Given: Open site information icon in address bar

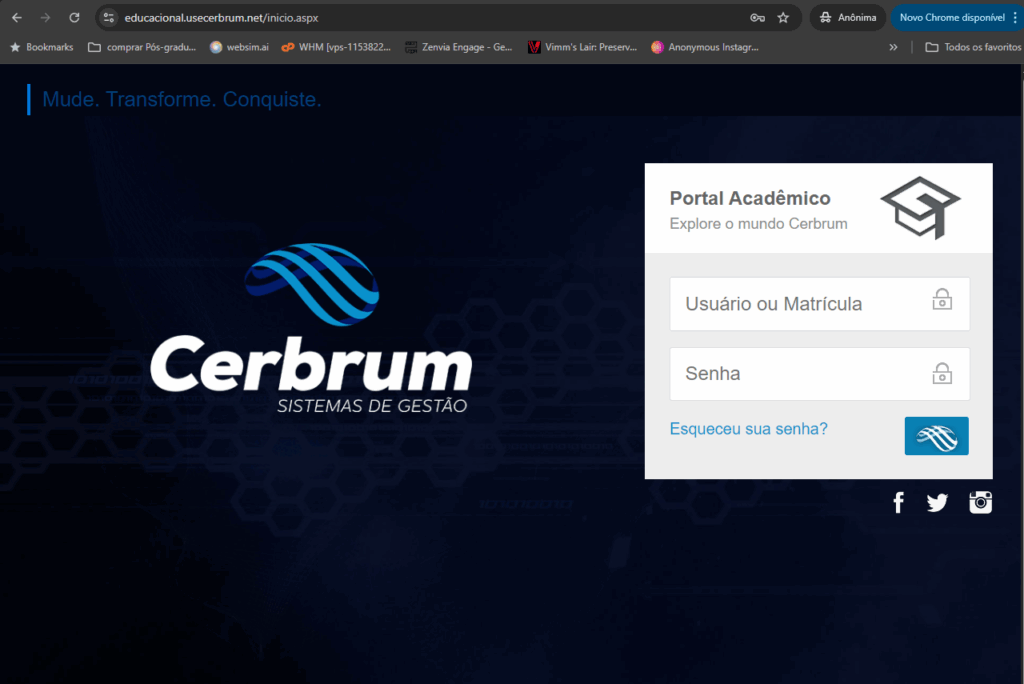Looking at the screenshot, I should pyautogui.click(x=108, y=18).
